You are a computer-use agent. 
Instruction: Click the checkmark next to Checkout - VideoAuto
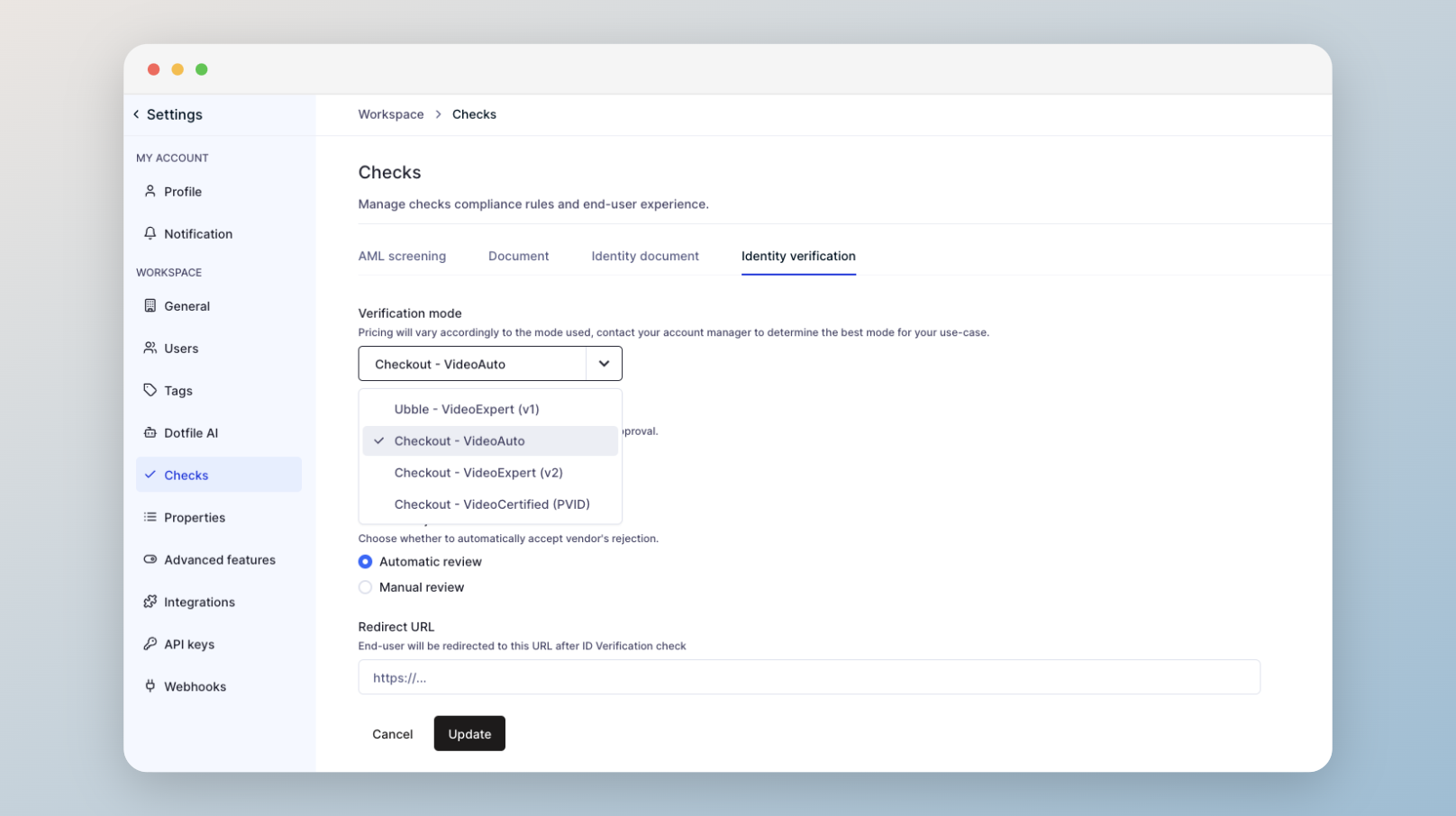[x=379, y=440]
